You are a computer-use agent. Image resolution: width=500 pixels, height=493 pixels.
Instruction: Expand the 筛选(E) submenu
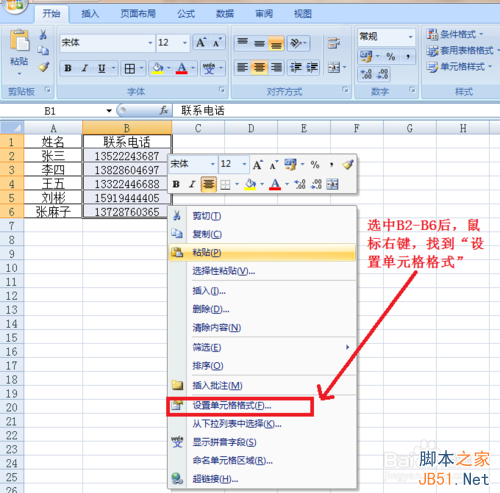click(262, 347)
